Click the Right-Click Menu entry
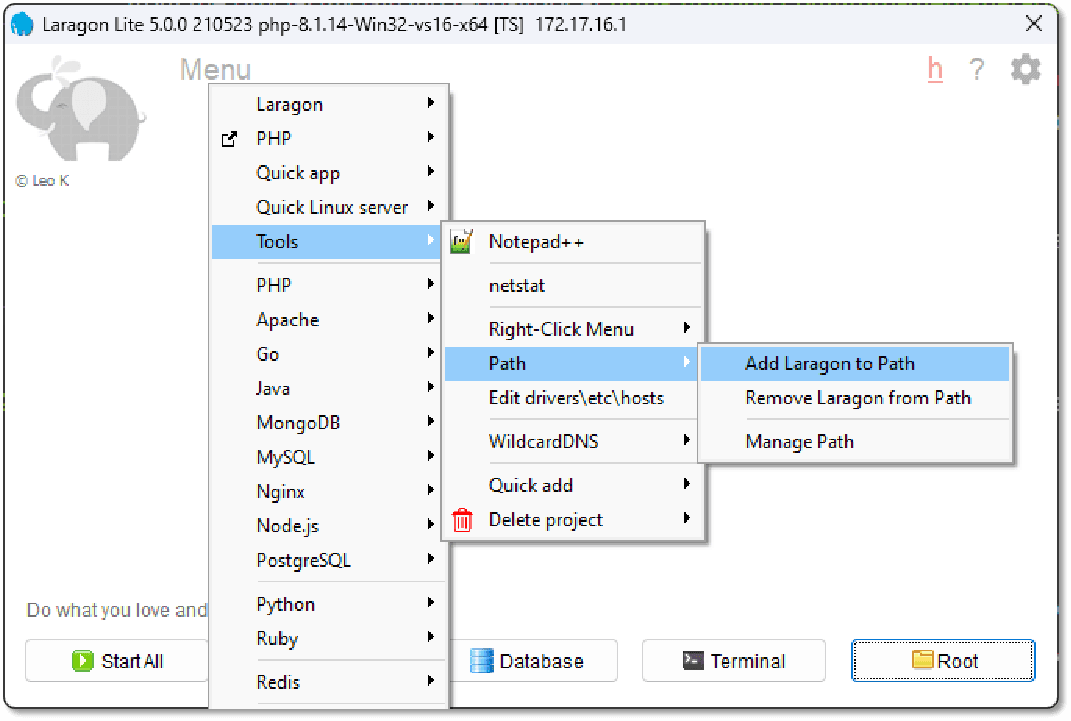Viewport: 1071px width, 721px height. click(574, 329)
